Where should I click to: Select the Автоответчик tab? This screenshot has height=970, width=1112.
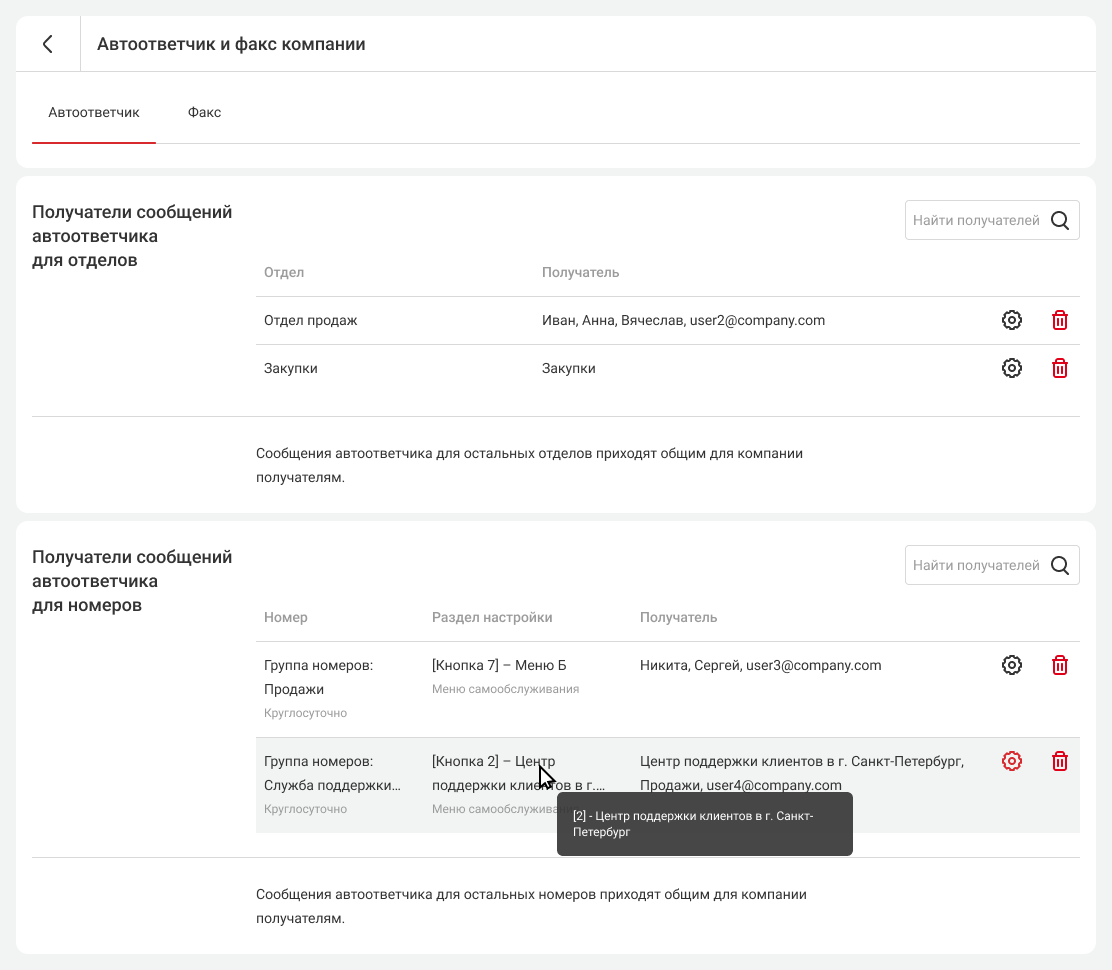94,112
